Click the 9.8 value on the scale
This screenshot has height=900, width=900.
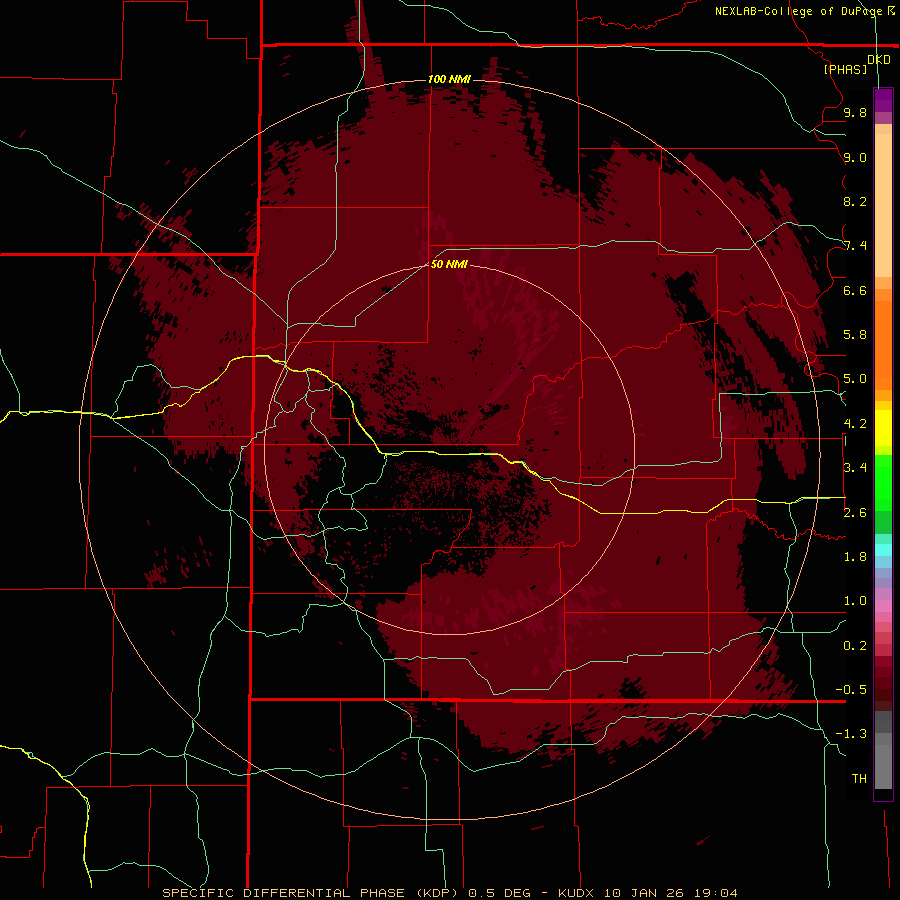(x=855, y=112)
